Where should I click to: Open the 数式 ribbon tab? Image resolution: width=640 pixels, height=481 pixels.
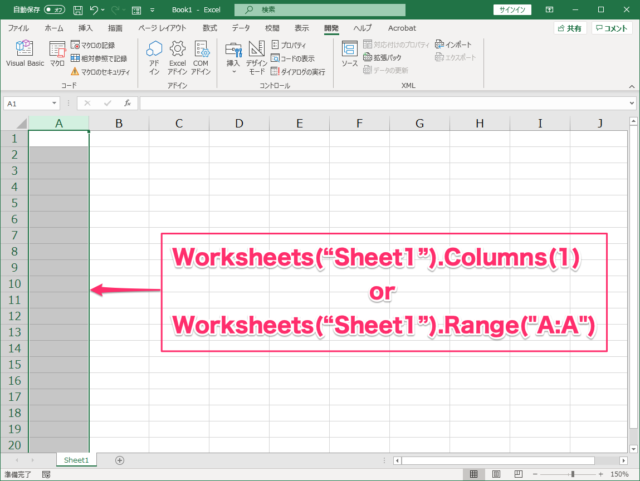209,28
